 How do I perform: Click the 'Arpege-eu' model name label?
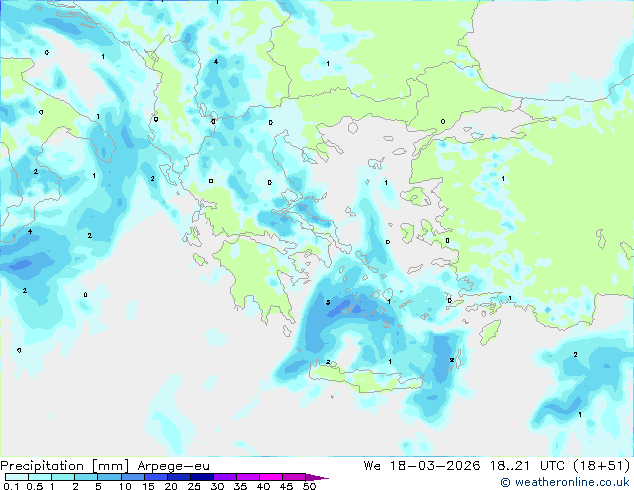[x=173, y=466]
